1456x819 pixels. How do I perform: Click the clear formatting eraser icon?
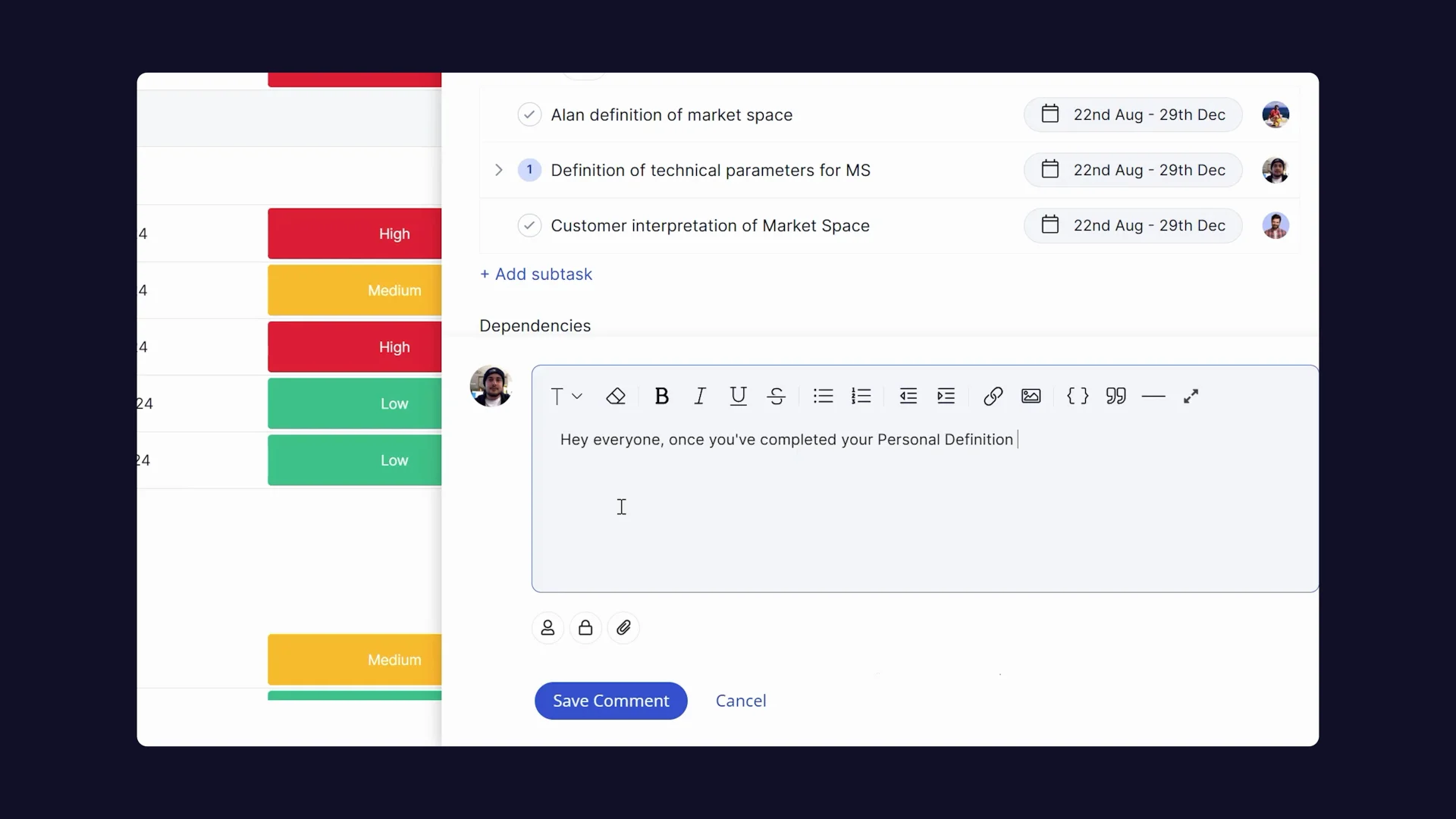click(x=616, y=396)
